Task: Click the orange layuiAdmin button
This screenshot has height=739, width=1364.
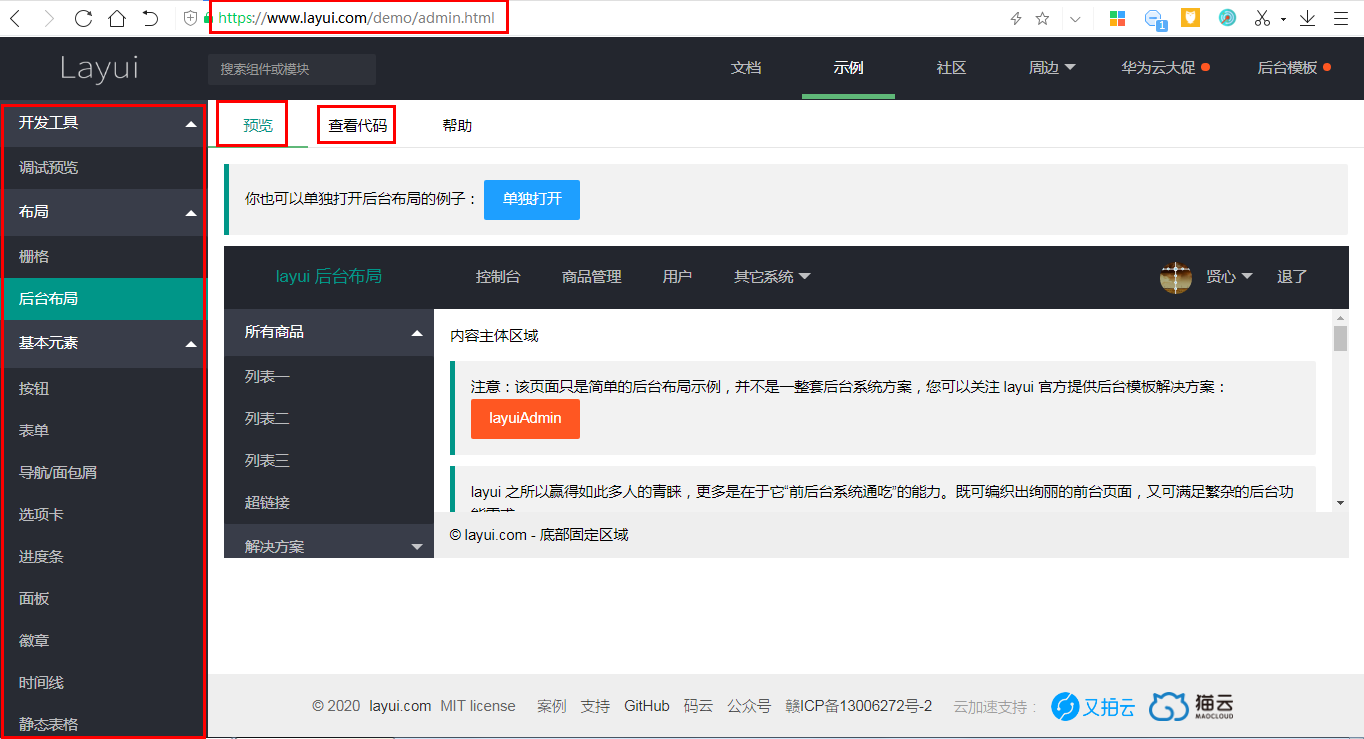Action: pyautogui.click(x=525, y=418)
